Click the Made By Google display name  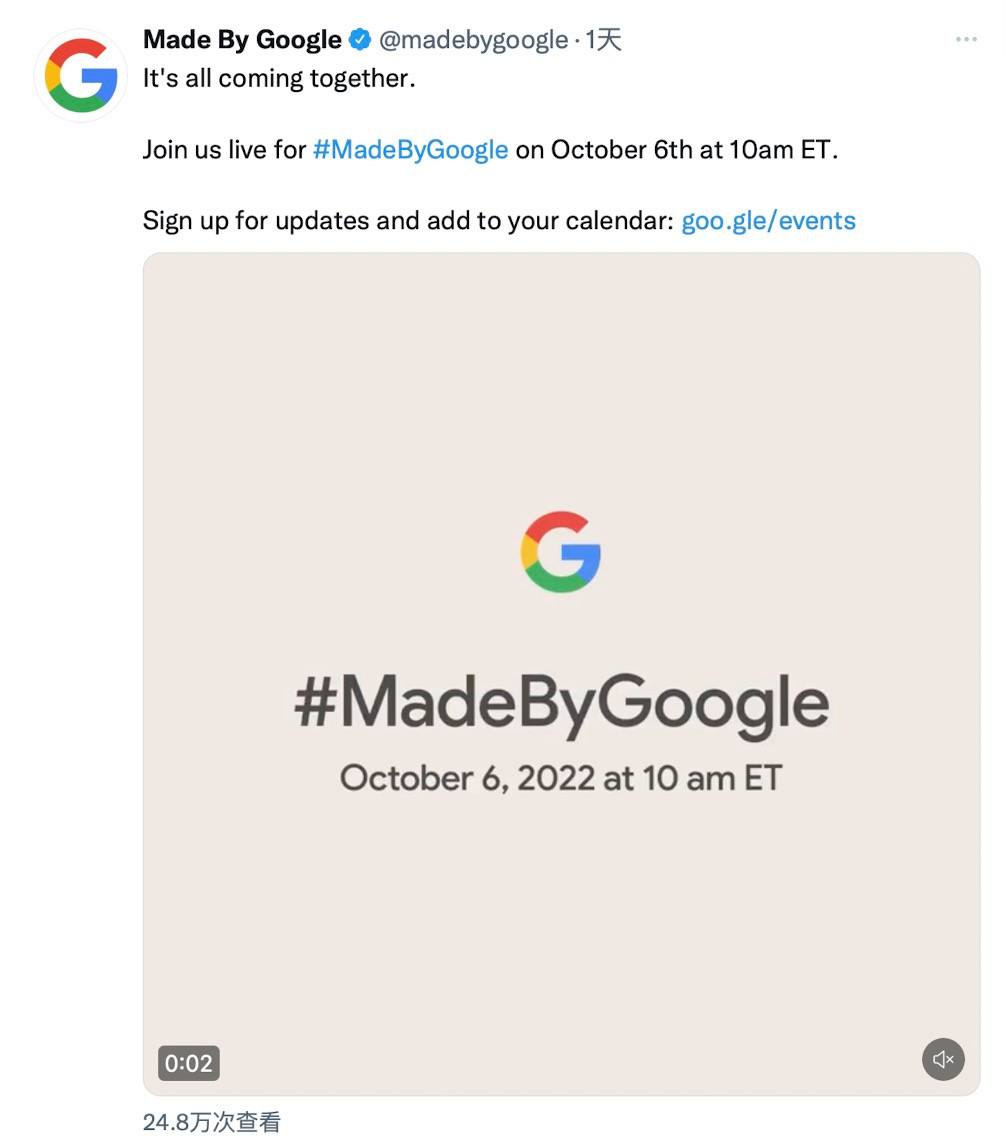pyautogui.click(x=242, y=40)
